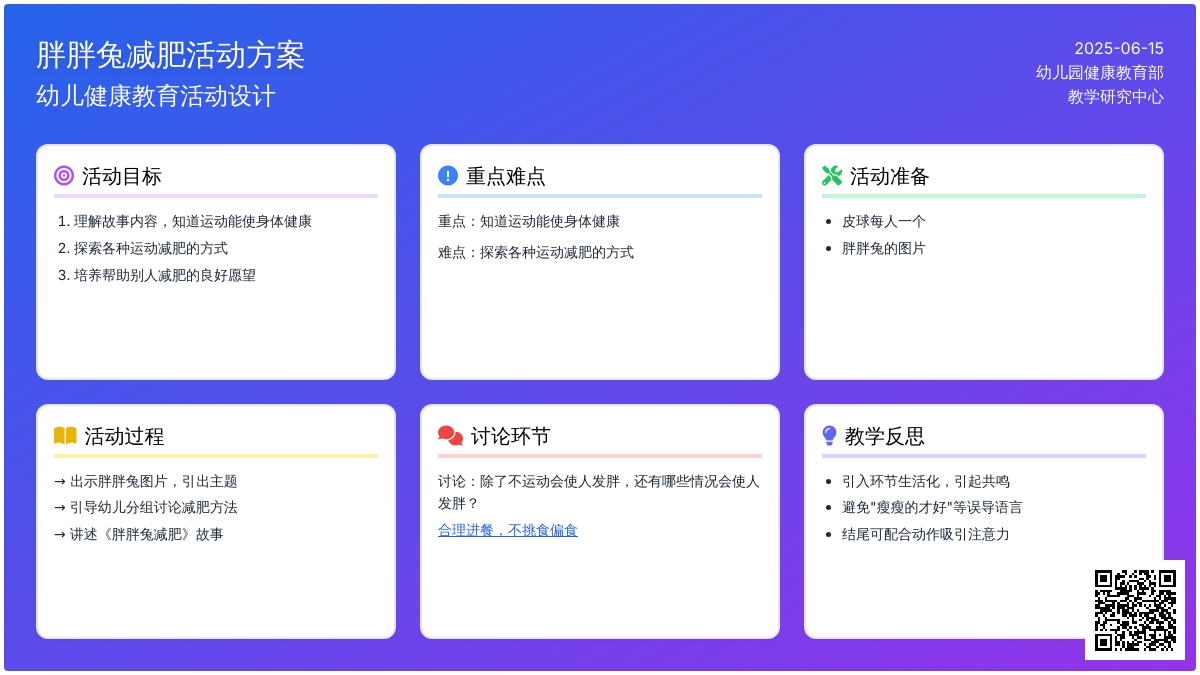Click the heading 重点难点
Screen dimensions: 1200x675
point(506,177)
